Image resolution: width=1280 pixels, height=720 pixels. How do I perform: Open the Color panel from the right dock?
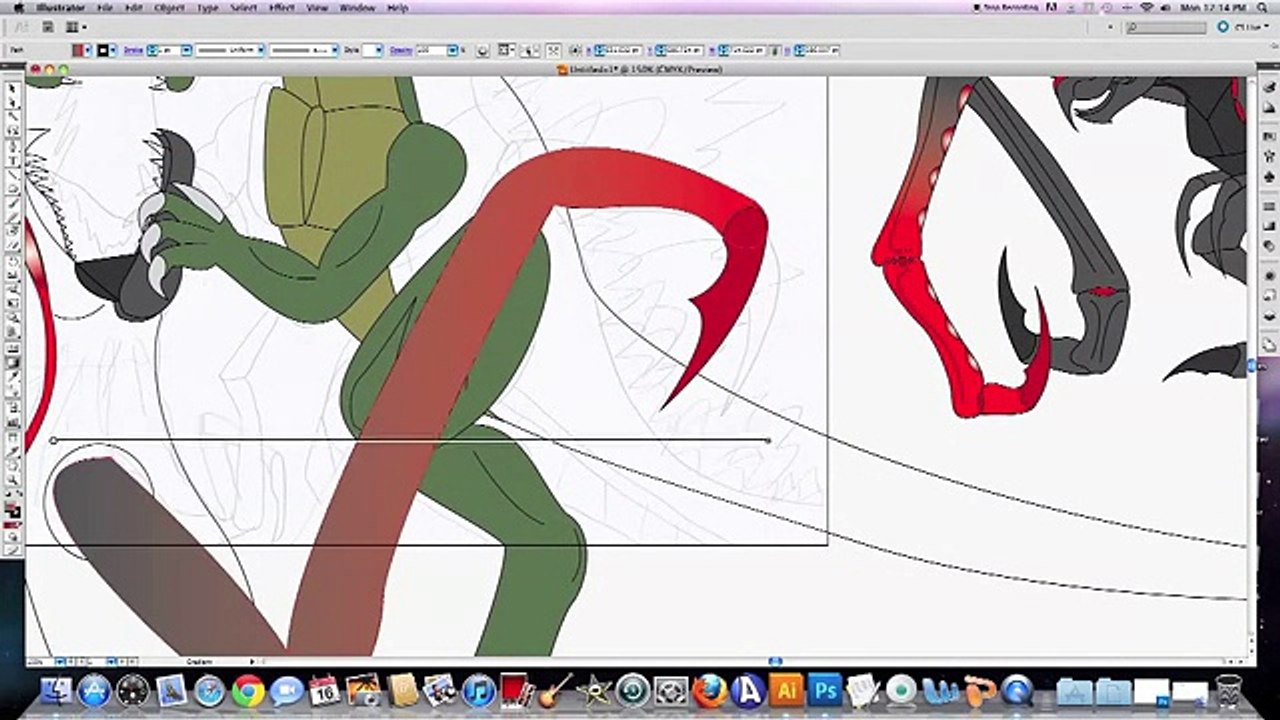pos(1269,87)
